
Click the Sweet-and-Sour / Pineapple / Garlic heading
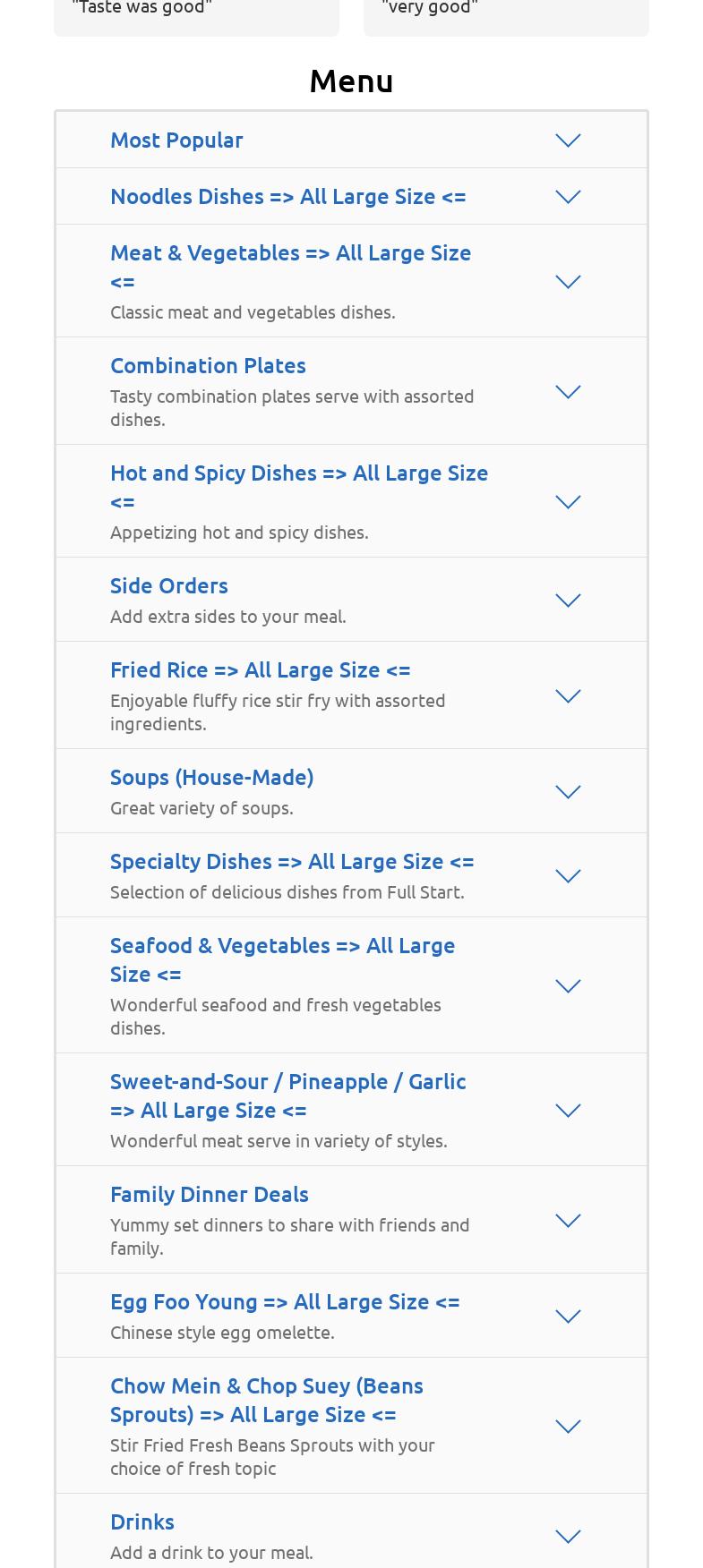click(287, 1095)
